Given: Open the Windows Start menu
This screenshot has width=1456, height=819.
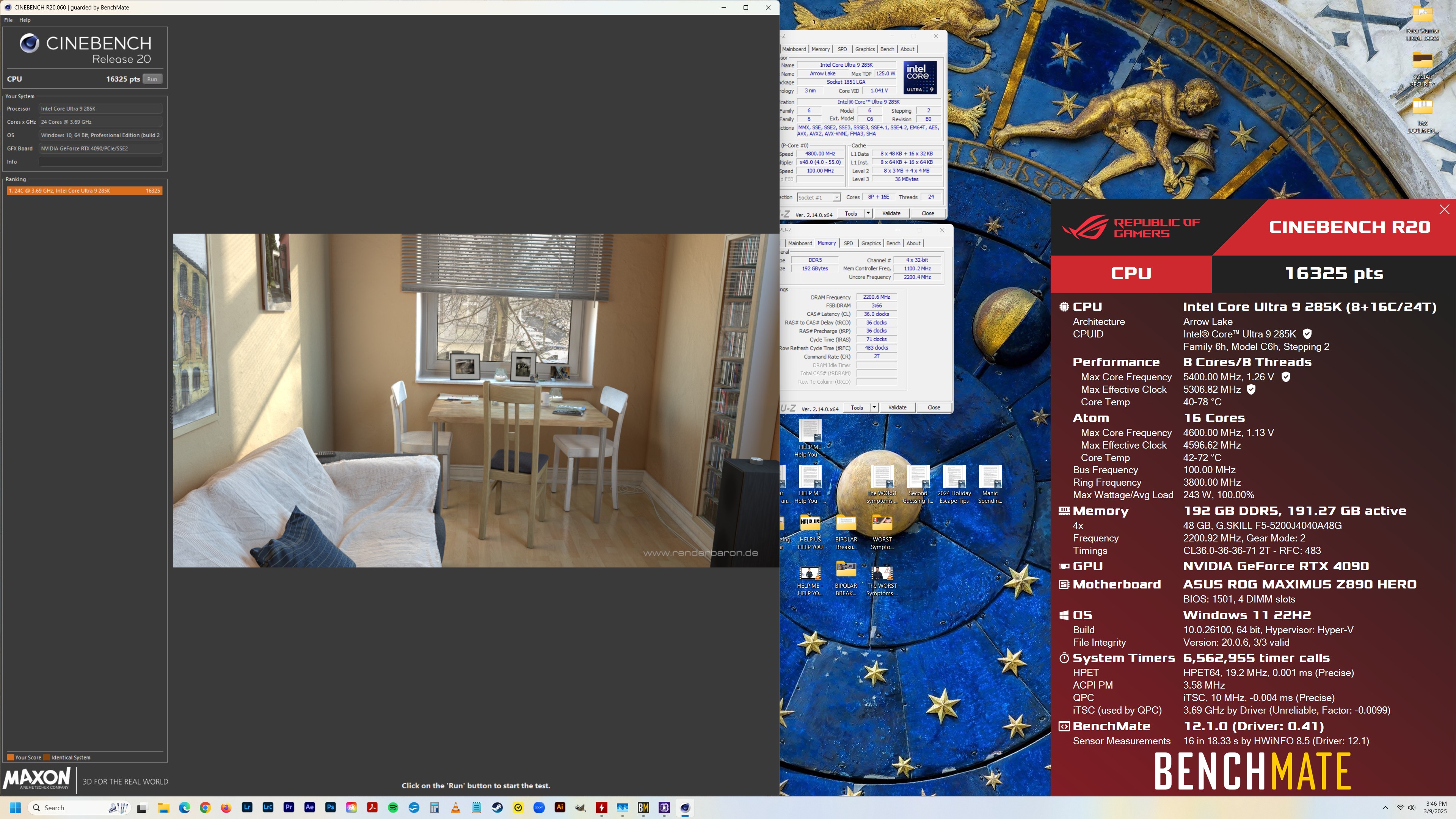Looking at the screenshot, I should coord(15,808).
